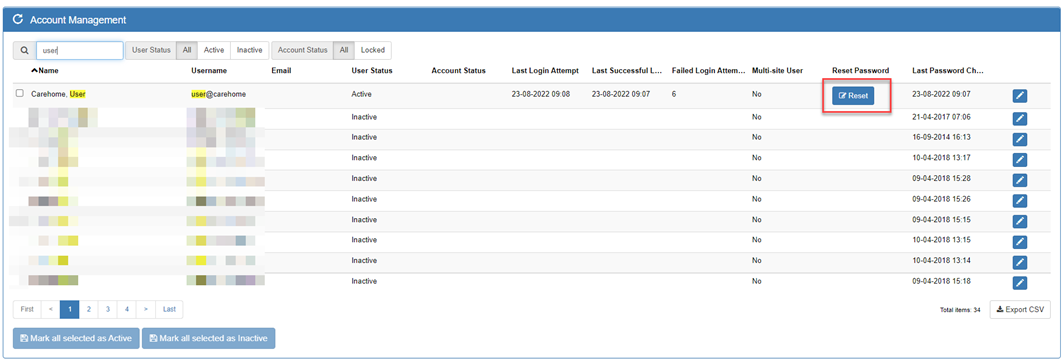Show only Locked accounts

pyautogui.click(x=373, y=50)
